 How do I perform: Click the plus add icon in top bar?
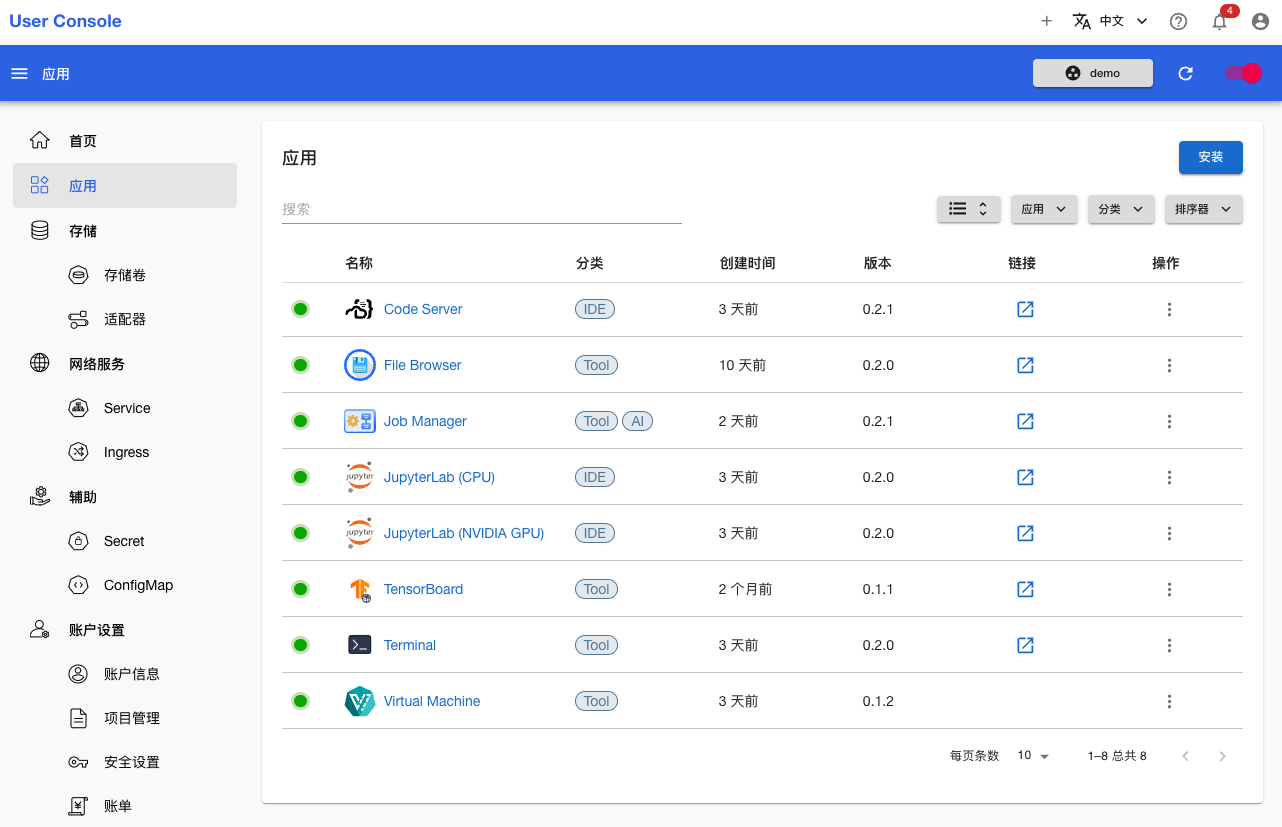(1046, 21)
